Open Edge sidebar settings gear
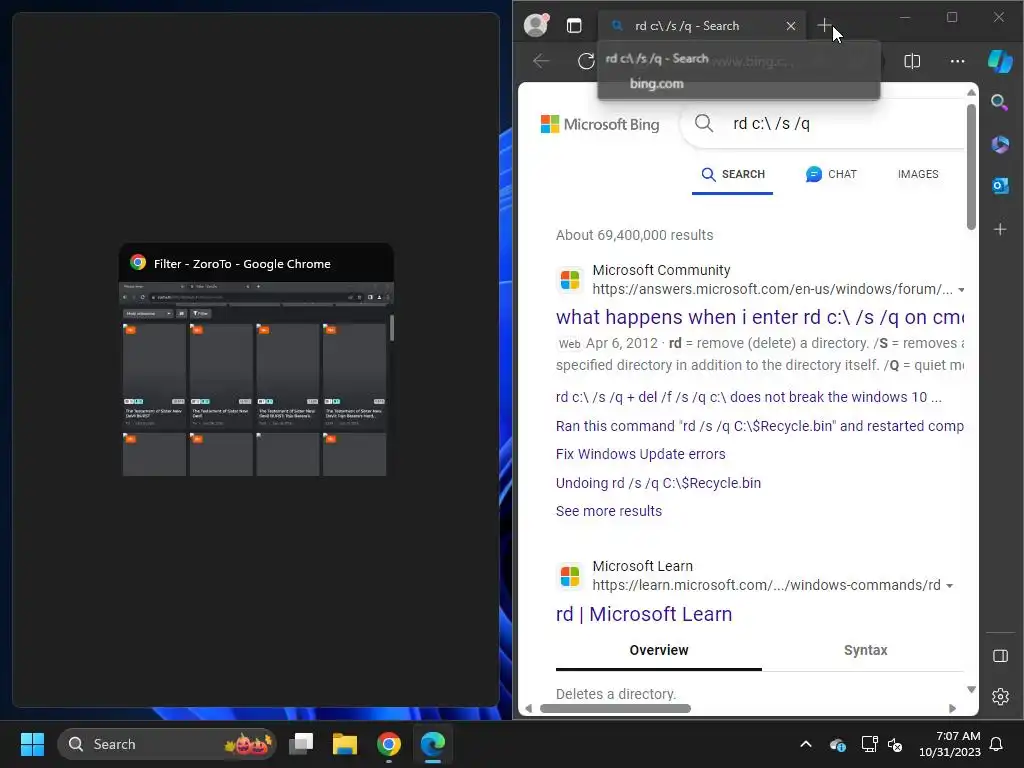Screen dimensions: 1024x768 coord(1000,697)
